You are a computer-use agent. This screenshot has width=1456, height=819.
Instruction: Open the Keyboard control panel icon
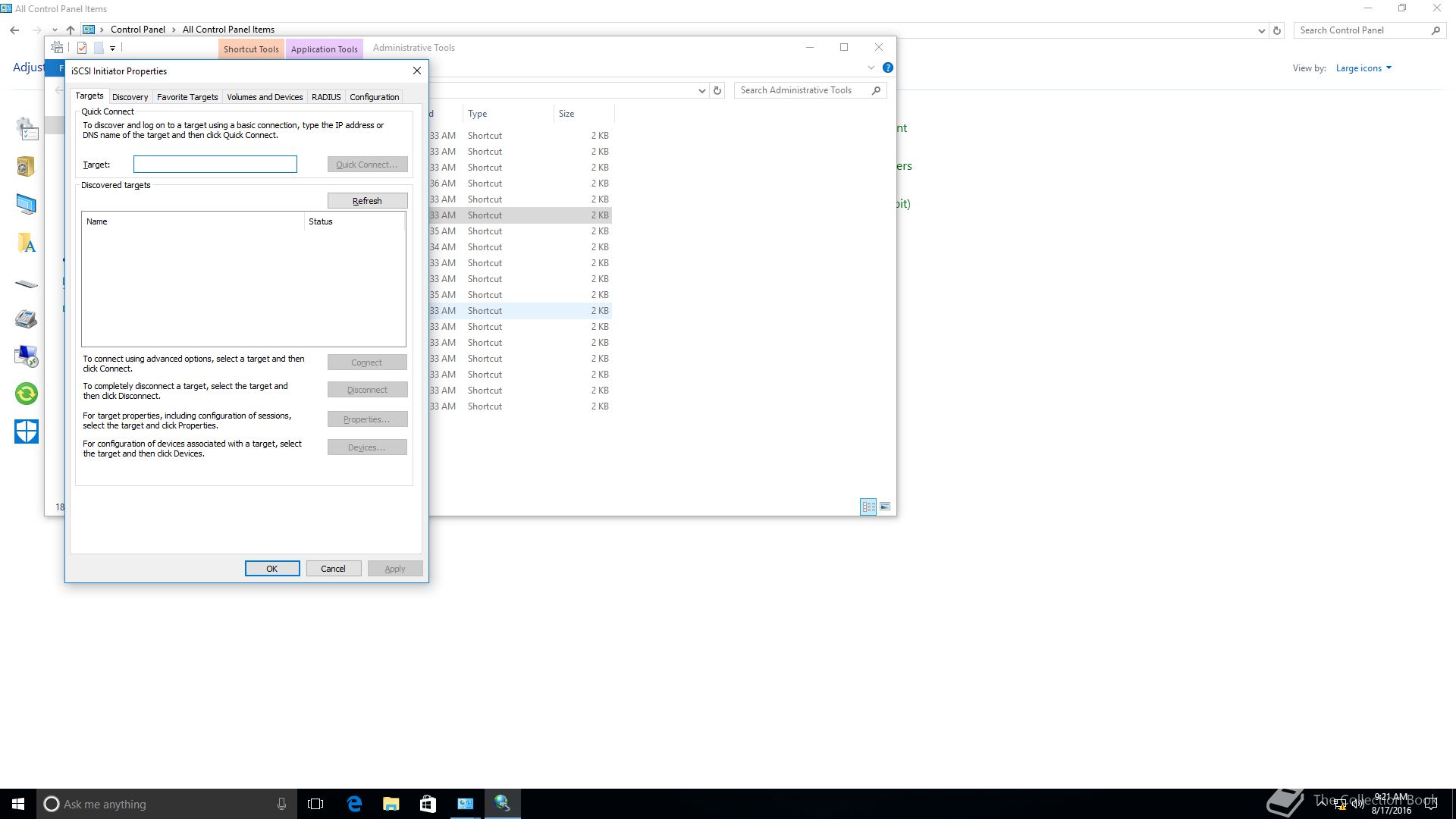tap(26, 284)
